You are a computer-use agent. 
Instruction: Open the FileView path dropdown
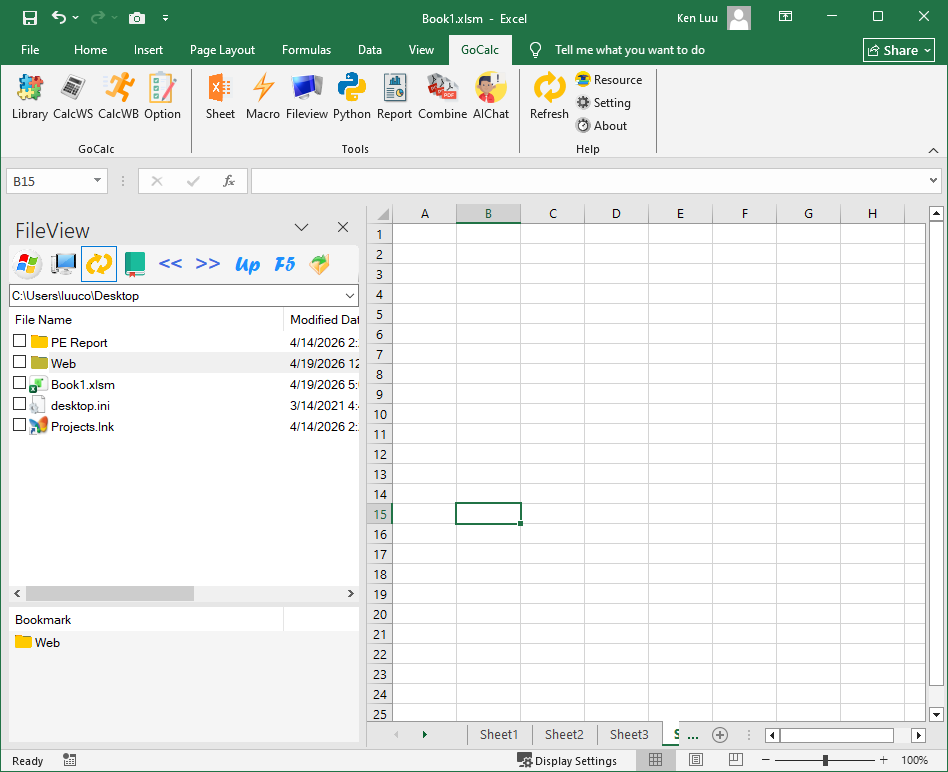pyautogui.click(x=349, y=296)
